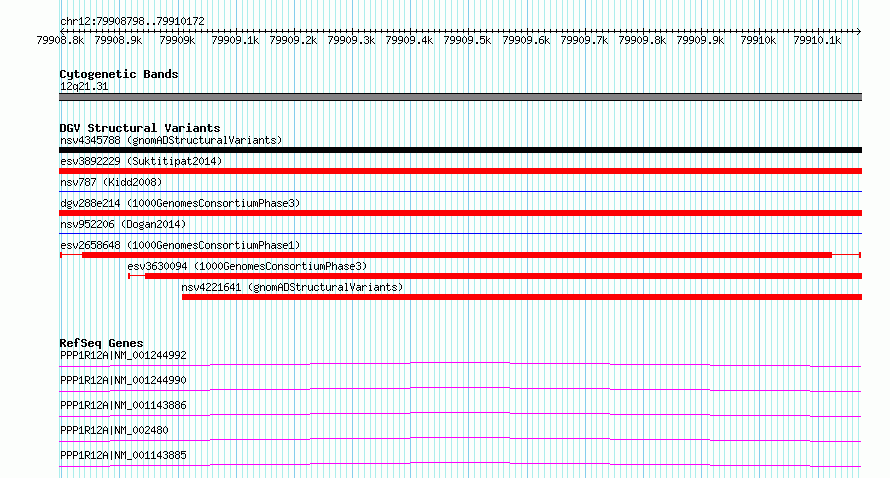Screen dimensions: 890x478
Task: Click the magenta NM_001143886 transcript line
Action: [460, 414]
